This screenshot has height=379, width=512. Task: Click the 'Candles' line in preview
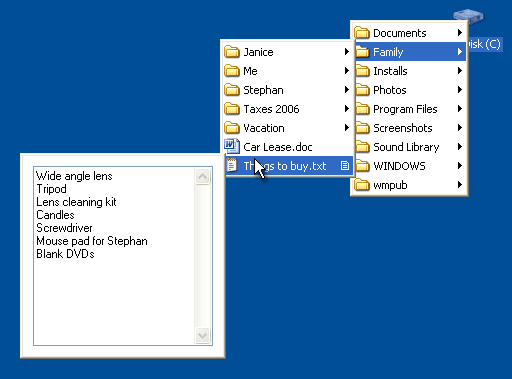(55, 215)
